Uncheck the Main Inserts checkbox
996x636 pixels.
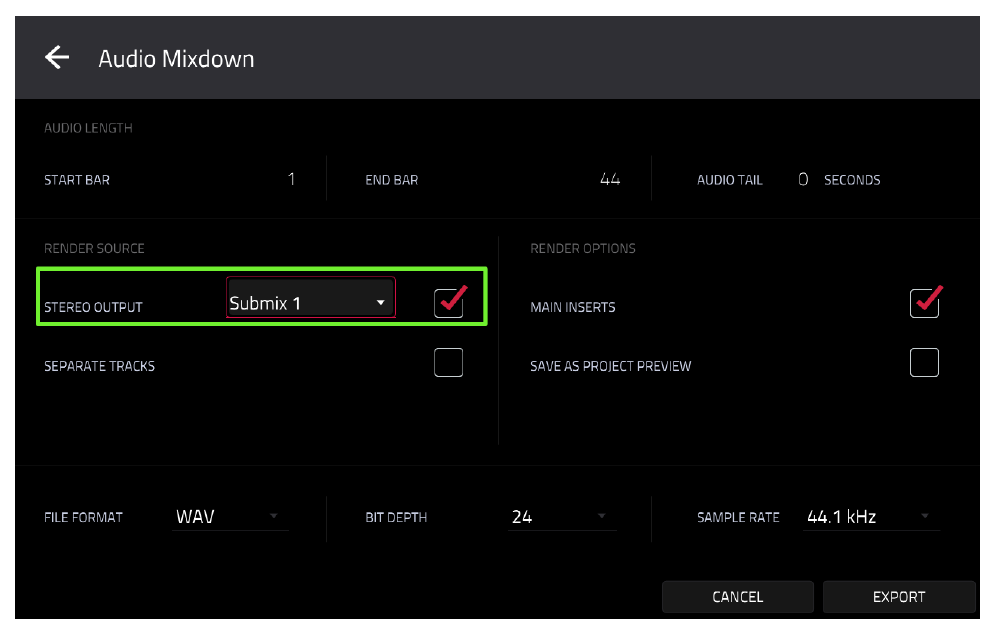924,303
